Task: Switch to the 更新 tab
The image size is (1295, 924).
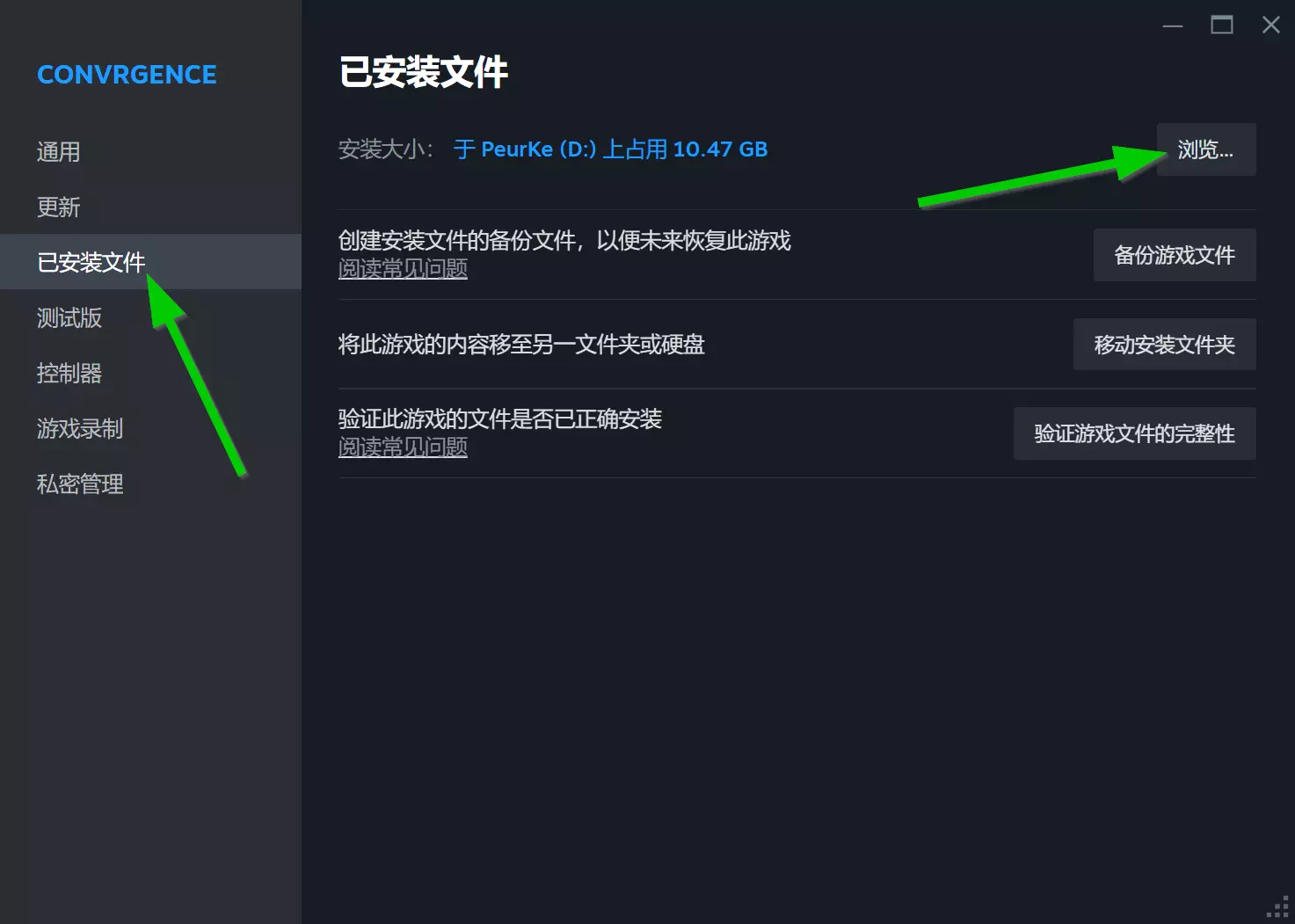Action: pyautogui.click(x=58, y=207)
